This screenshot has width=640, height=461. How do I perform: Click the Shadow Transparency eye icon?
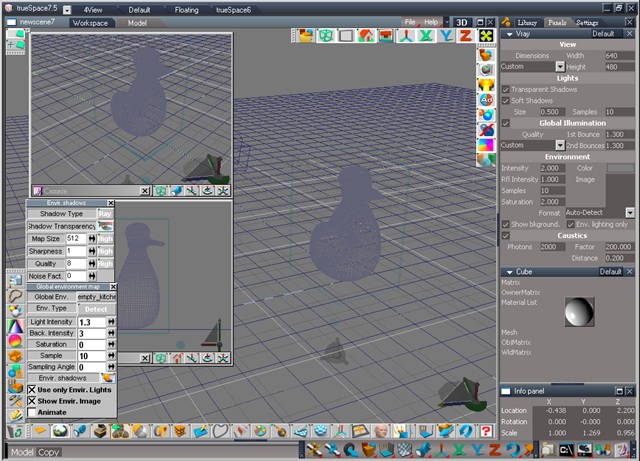click(105, 226)
